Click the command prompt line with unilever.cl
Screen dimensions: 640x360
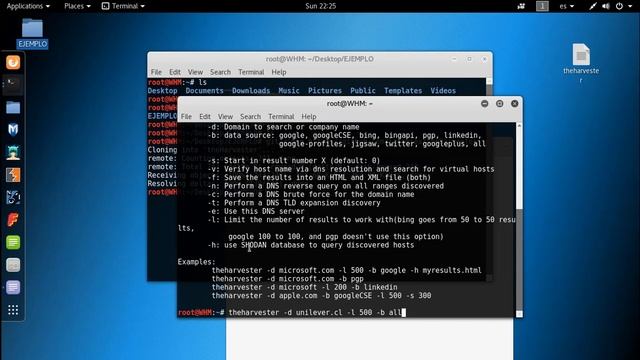tap(292, 313)
